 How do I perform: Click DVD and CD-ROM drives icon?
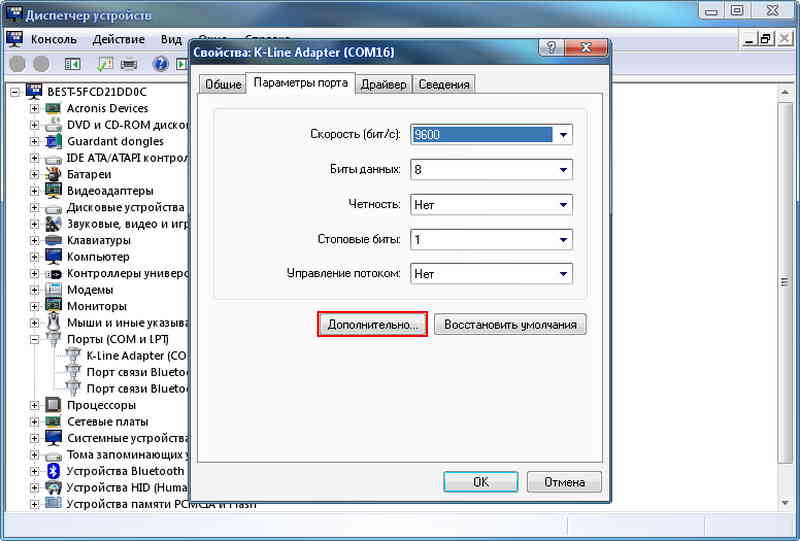tap(53, 125)
